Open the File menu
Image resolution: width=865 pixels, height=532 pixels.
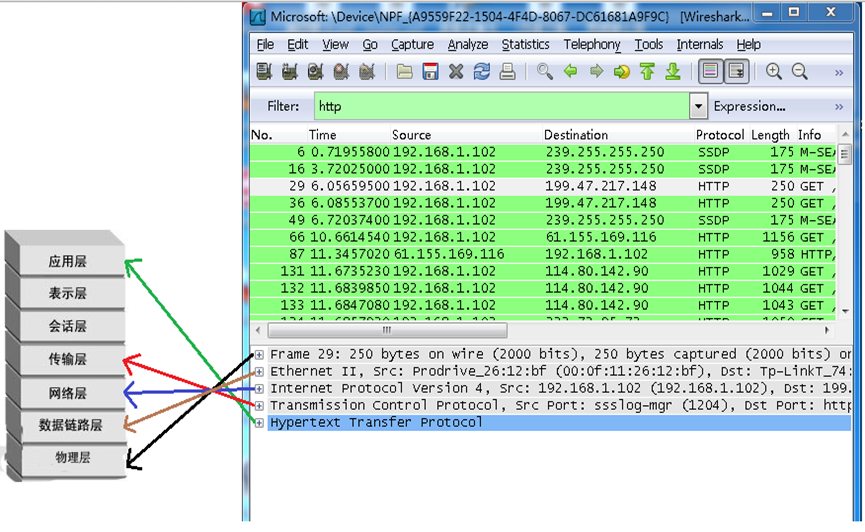(x=265, y=44)
